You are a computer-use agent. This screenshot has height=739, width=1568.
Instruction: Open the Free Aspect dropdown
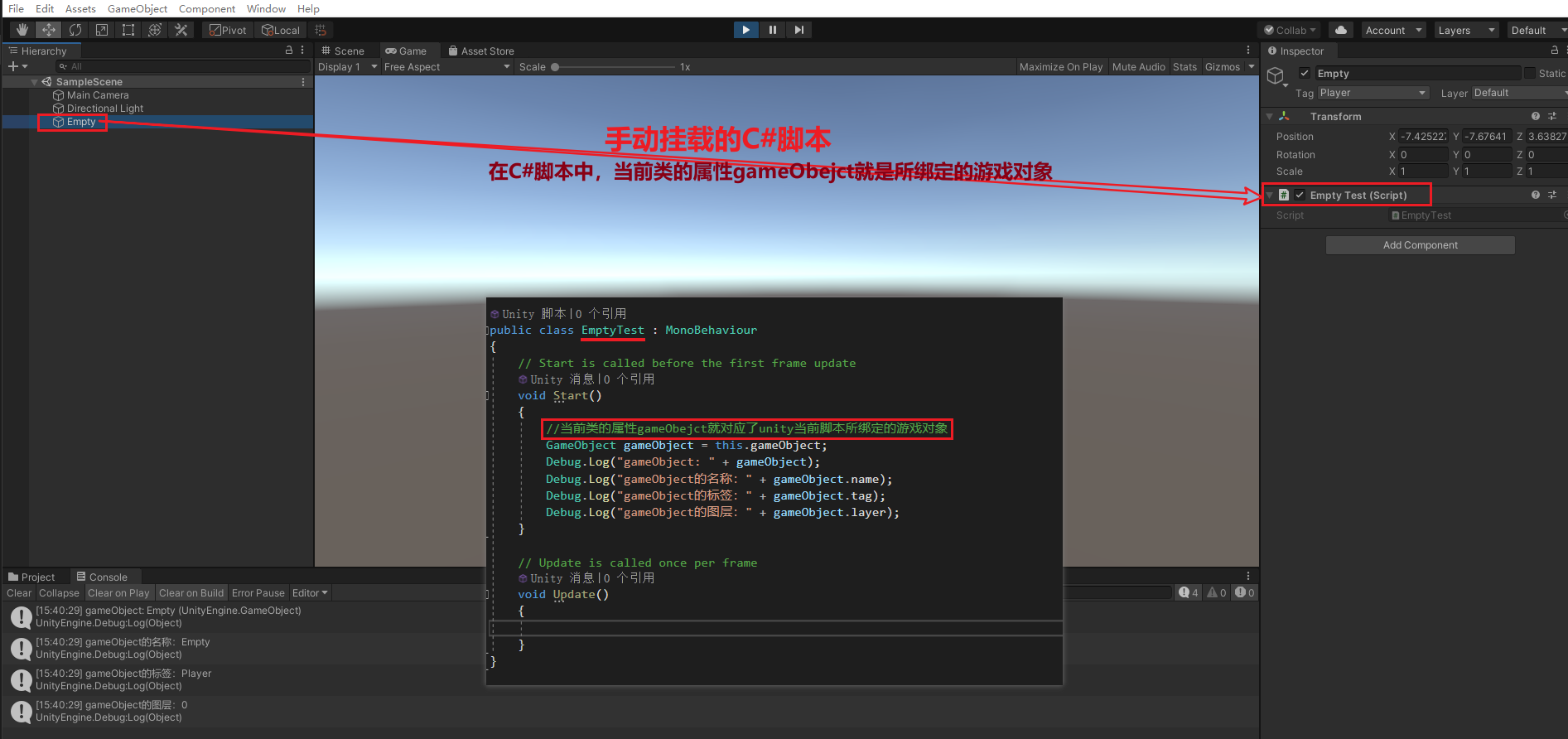(x=446, y=67)
